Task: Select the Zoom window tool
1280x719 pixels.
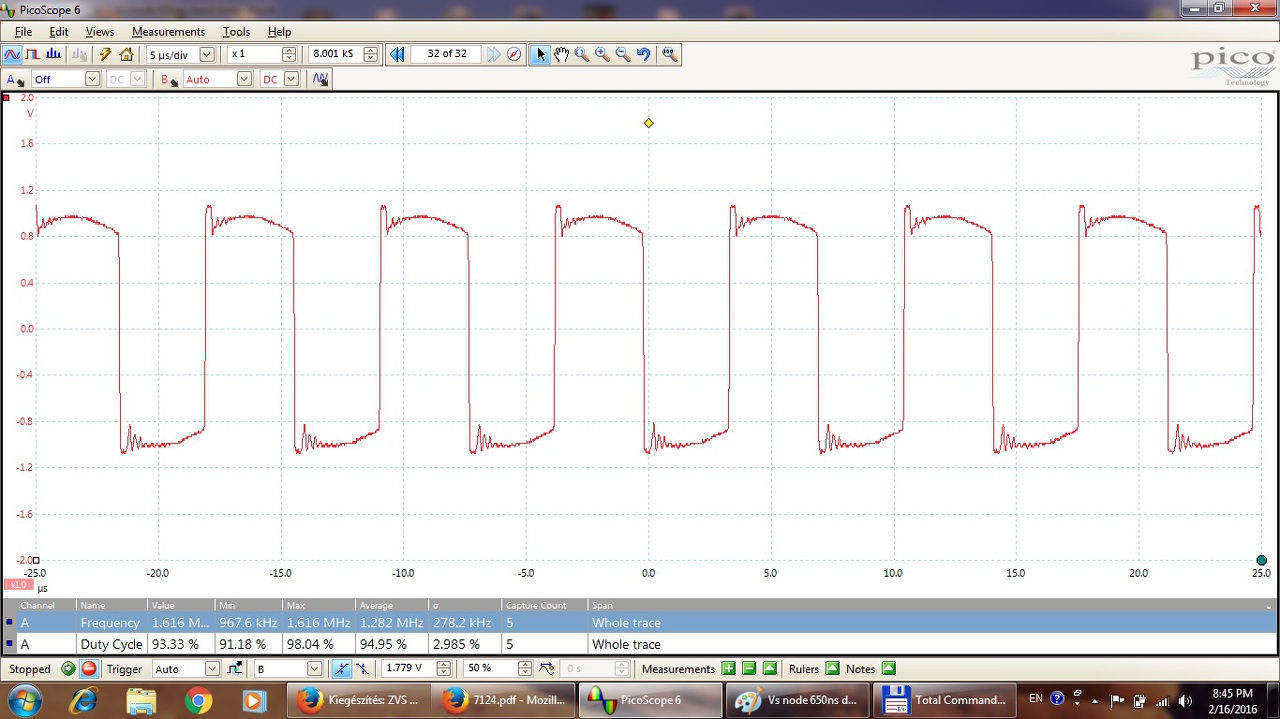Action: 582,54
